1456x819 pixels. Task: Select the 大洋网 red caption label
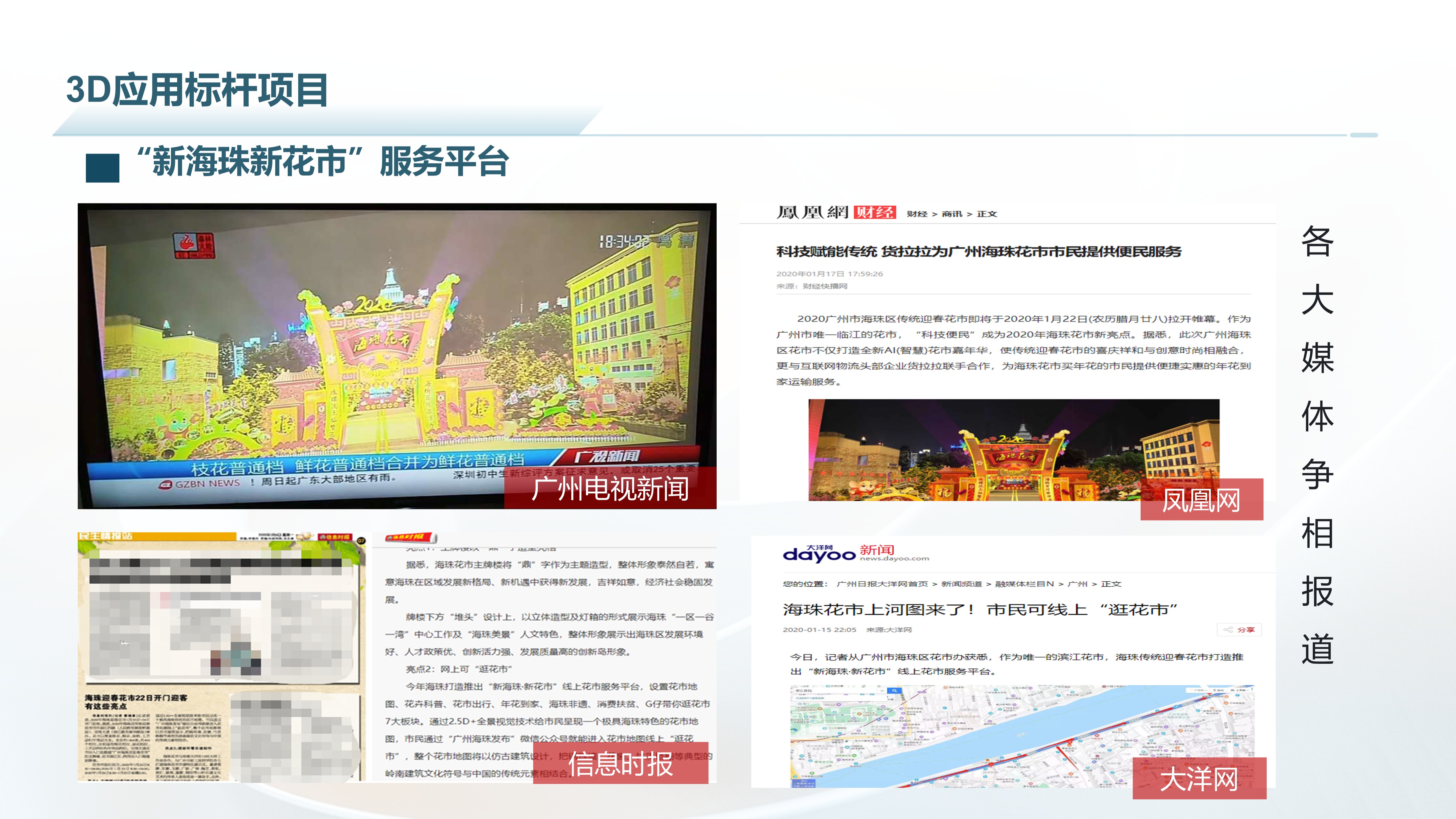pyautogui.click(x=1199, y=779)
